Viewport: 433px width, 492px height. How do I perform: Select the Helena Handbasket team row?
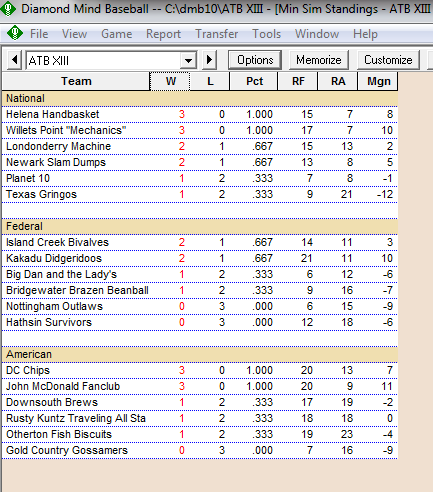point(200,114)
